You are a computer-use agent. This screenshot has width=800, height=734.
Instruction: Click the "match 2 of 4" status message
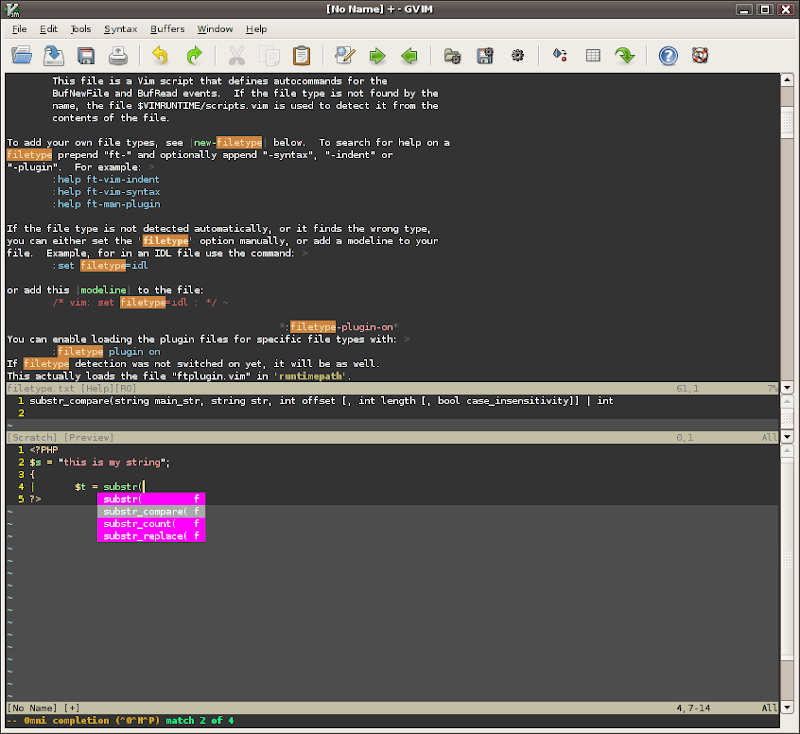(x=199, y=720)
